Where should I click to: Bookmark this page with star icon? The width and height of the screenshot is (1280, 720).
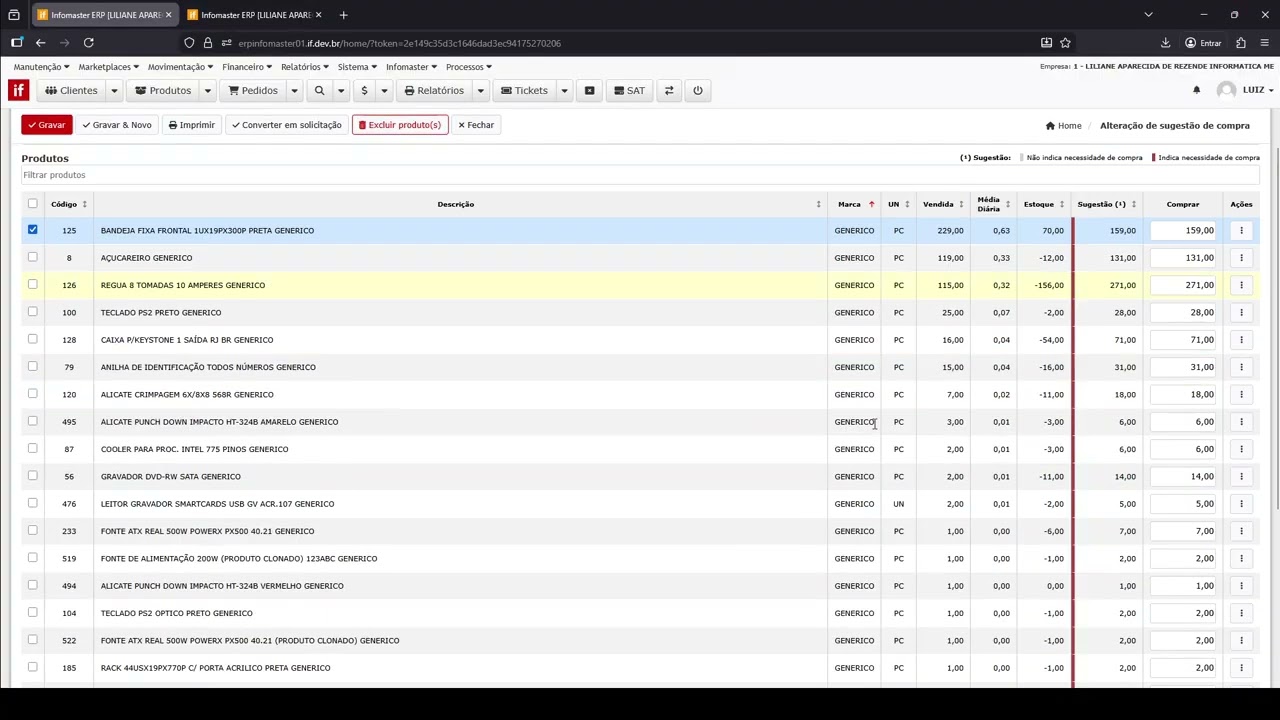[x=1065, y=43]
